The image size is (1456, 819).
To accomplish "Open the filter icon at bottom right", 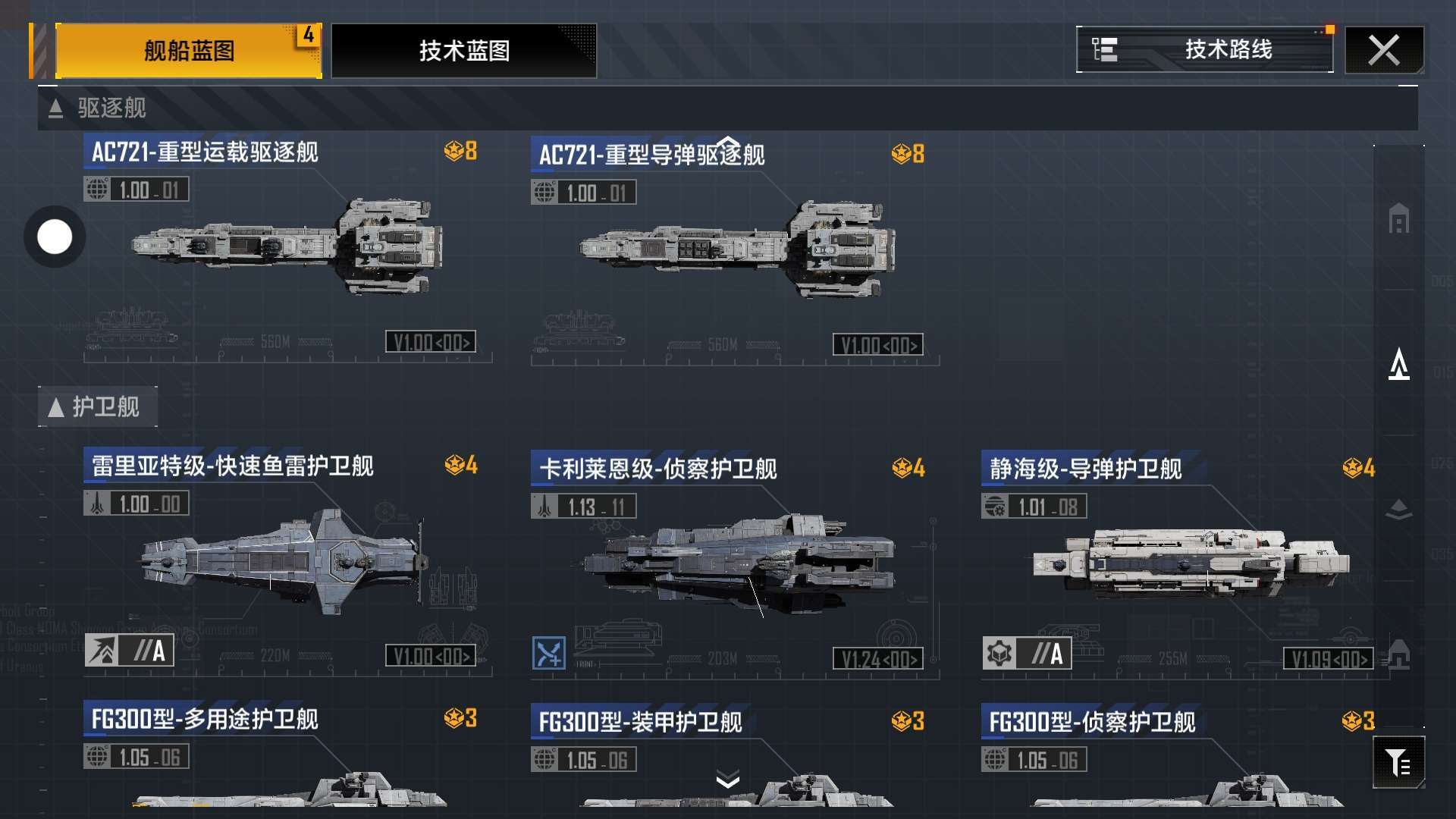I will point(1398,762).
